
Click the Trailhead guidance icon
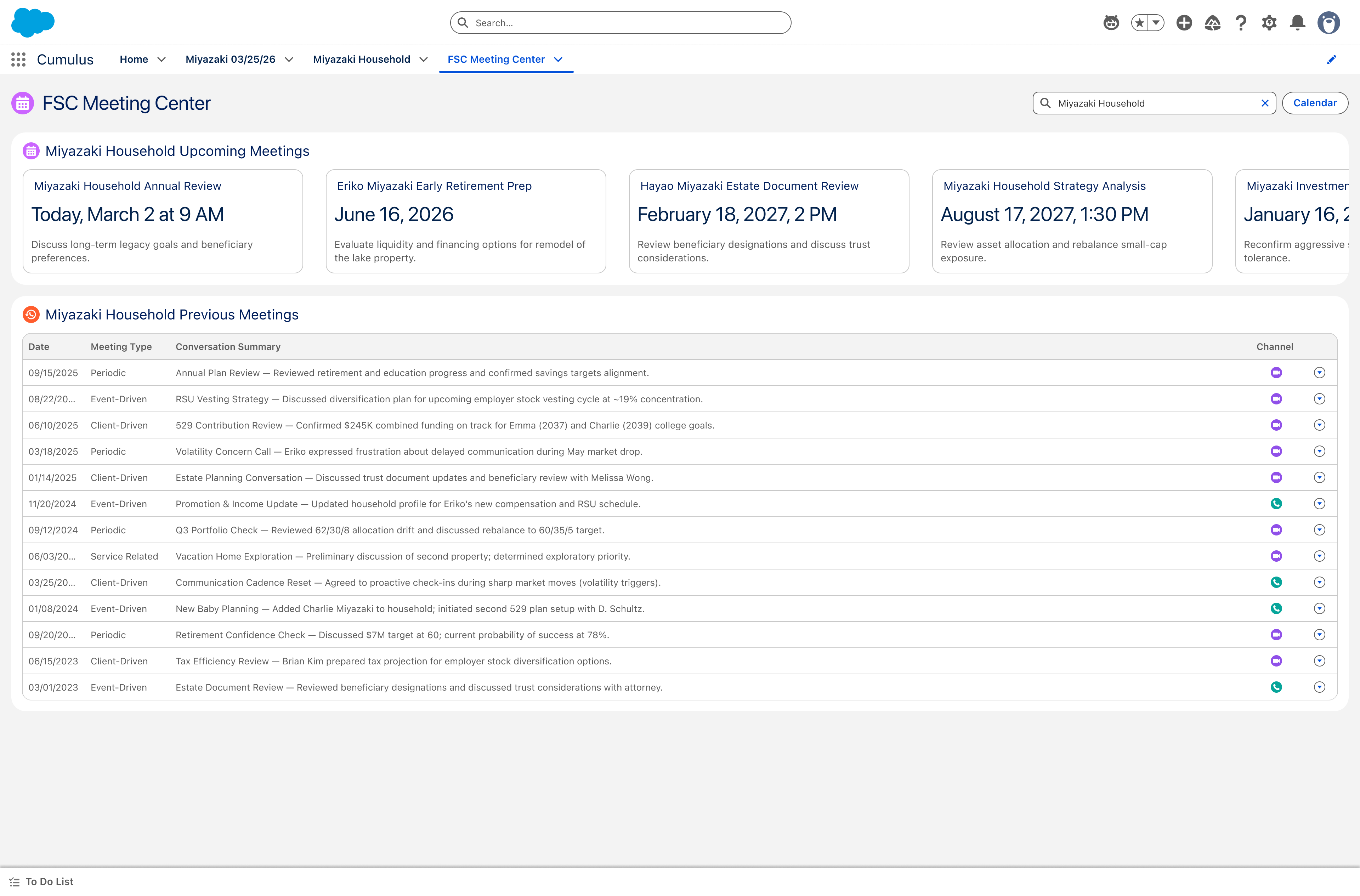[x=1212, y=23]
